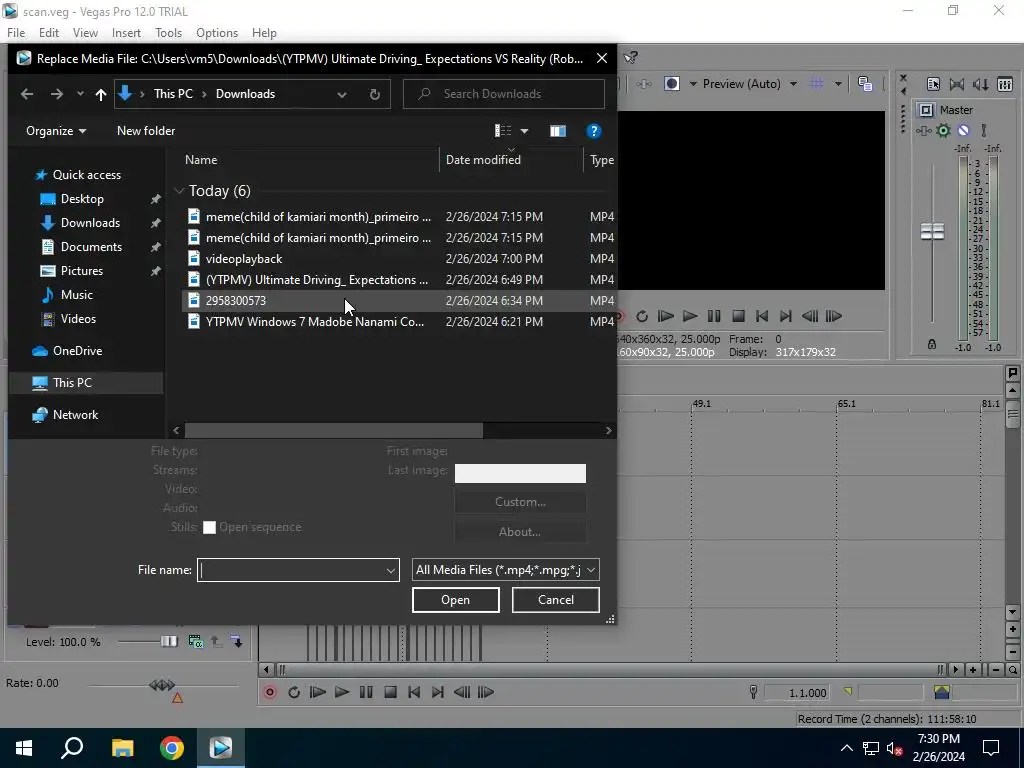
Task: Click Play From Start in the timeline transport
Action: (x=318, y=692)
